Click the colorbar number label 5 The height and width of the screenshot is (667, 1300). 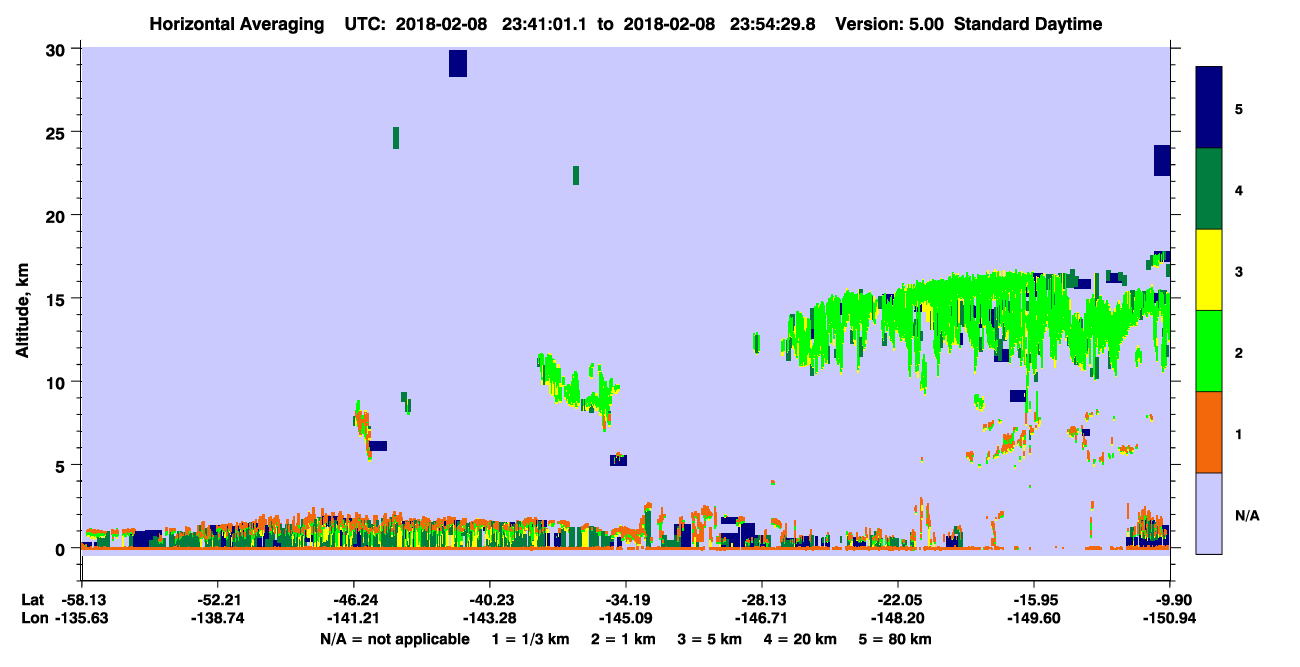[x=1239, y=108]
